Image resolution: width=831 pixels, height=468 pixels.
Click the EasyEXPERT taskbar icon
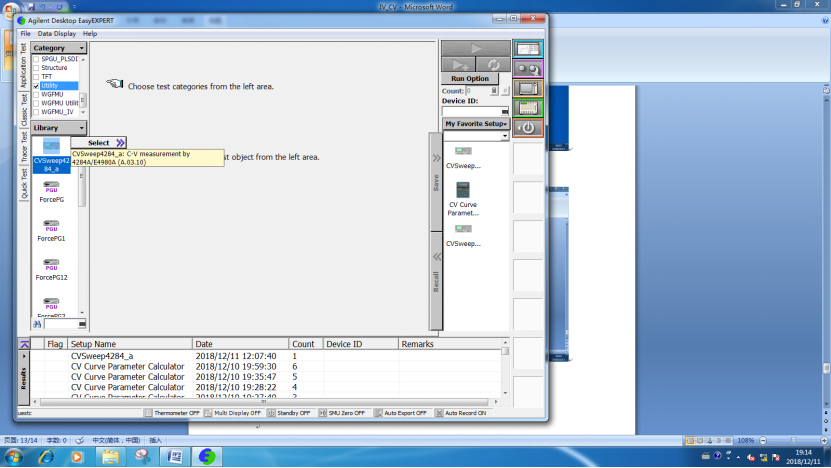click(207, 456)
